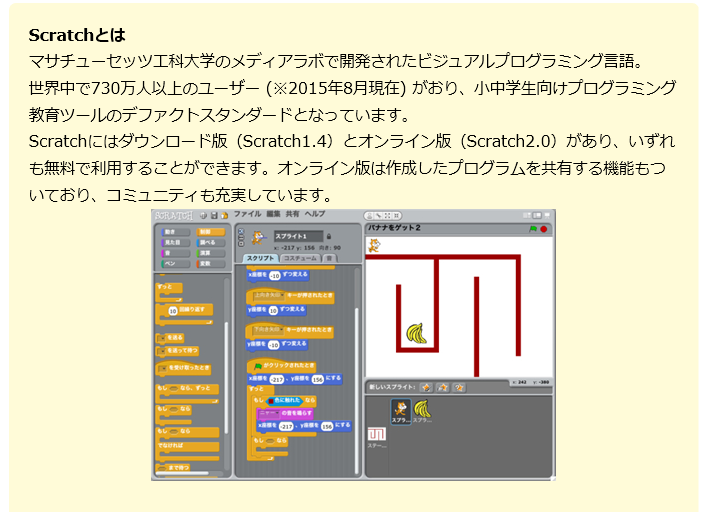This screenshot has width=712, height=512.
Task: Switch to the コスチューム tab
Action: coord(300,258)
